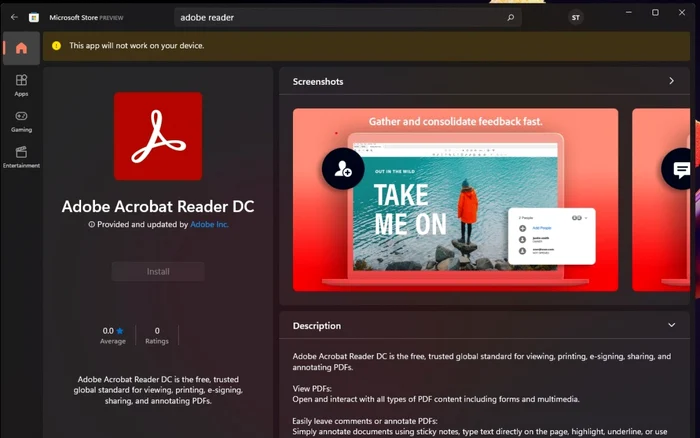Minimize the Microsoft Store window

[629, 13]
